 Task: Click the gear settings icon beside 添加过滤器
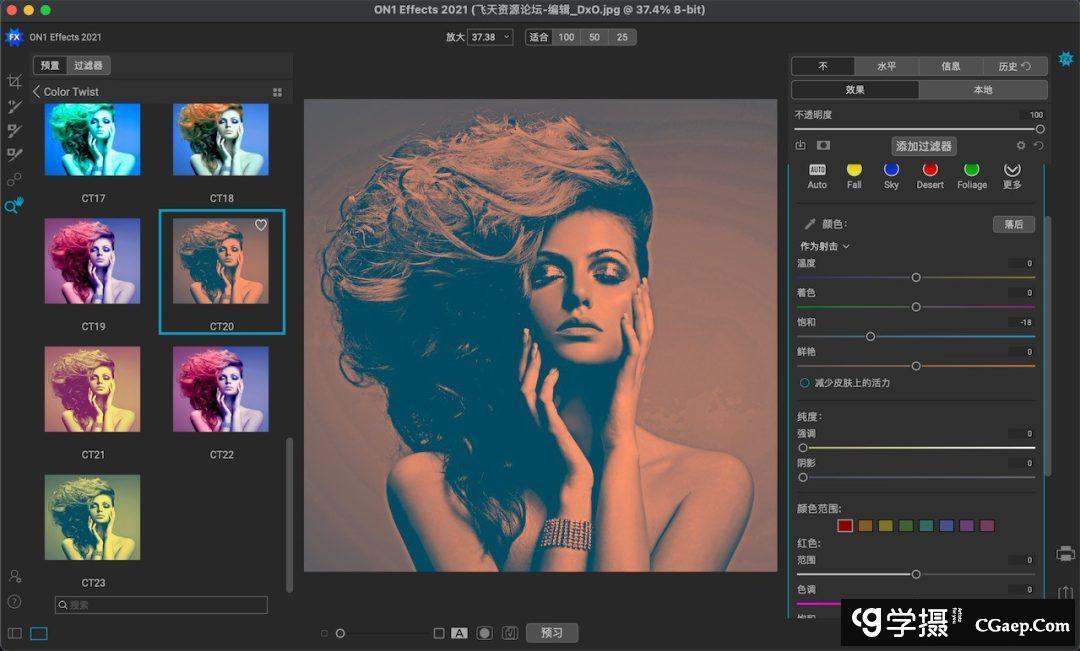[1021, 146]
